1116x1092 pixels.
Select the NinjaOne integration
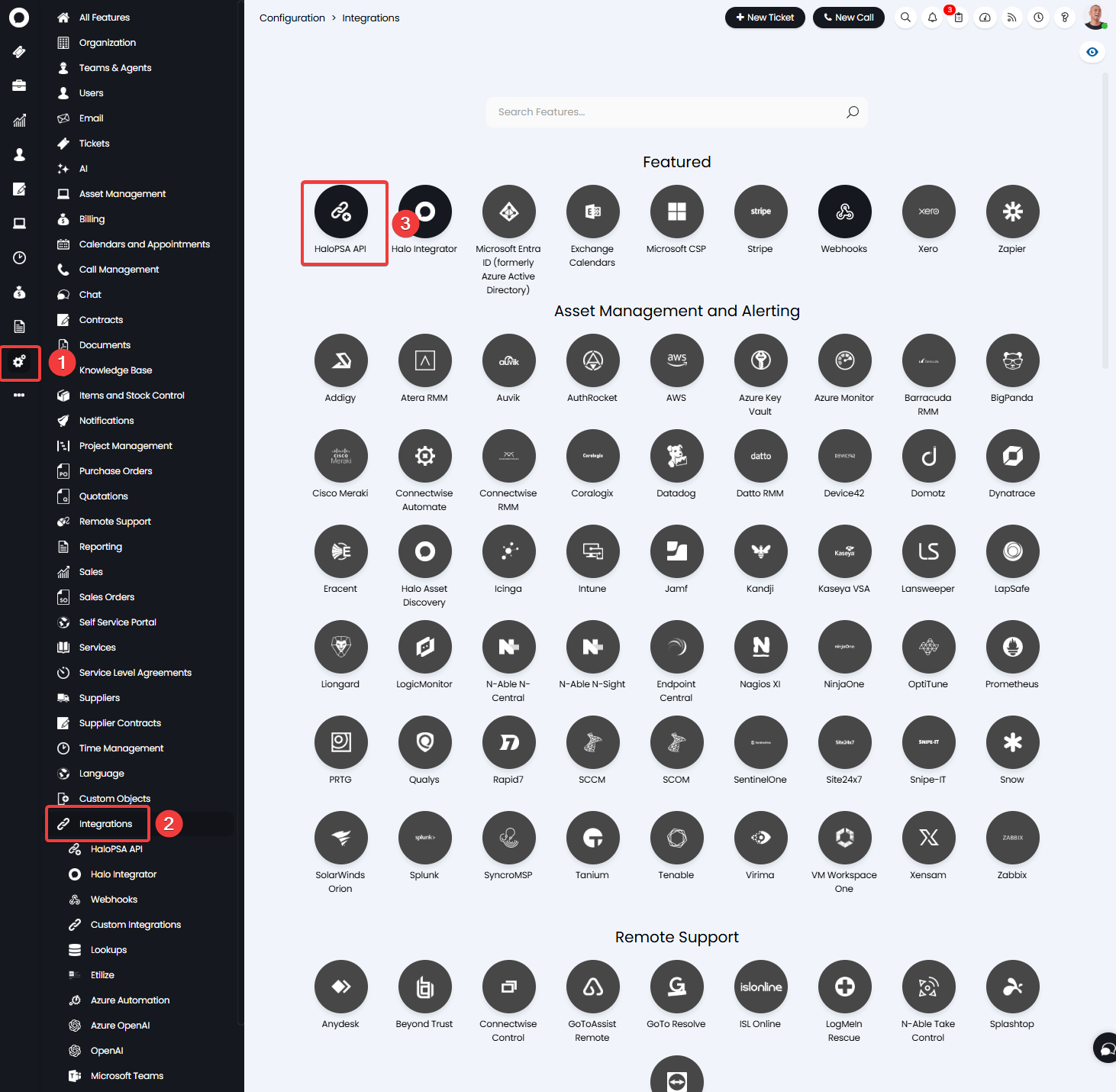pos(845,647)
